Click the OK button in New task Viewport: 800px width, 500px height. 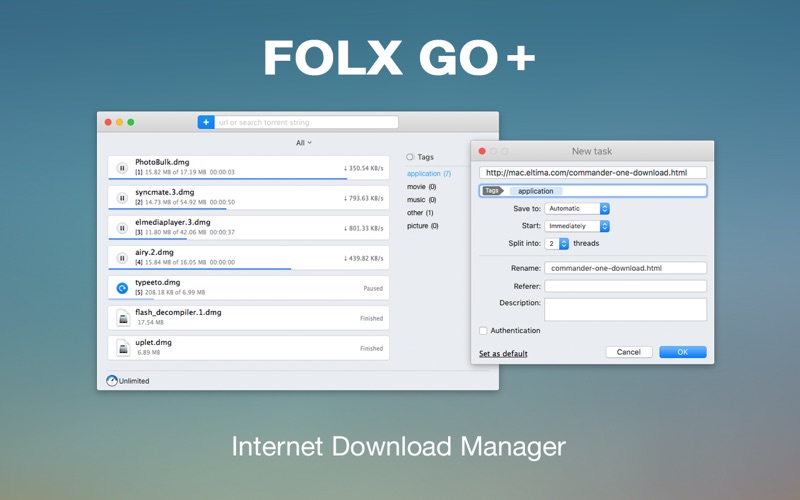point(683,352)
